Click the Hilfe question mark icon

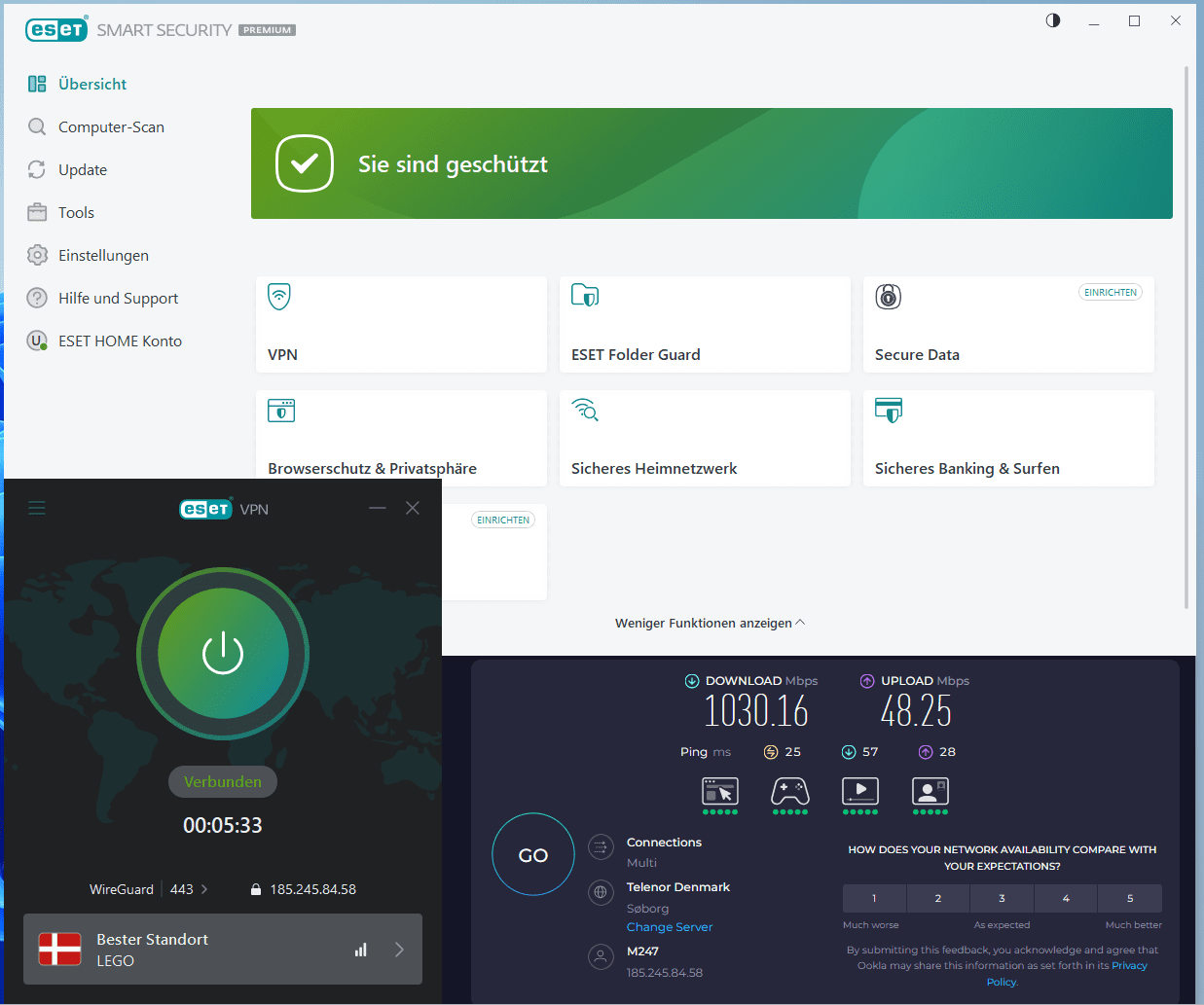coord(37,298)
